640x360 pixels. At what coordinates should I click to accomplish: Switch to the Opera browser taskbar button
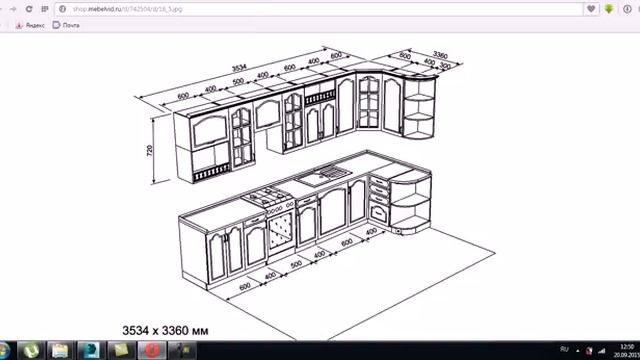tap(151, 350)
